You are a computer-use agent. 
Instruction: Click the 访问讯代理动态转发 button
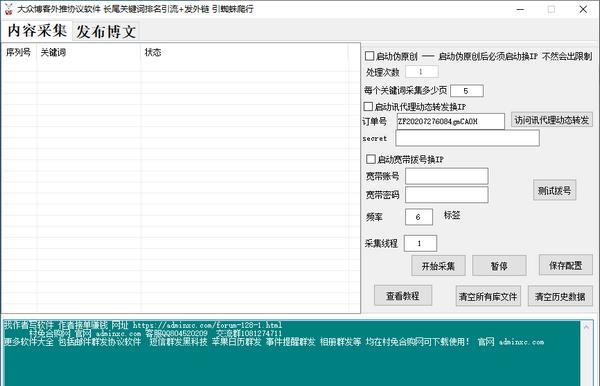tap(552, 120)
